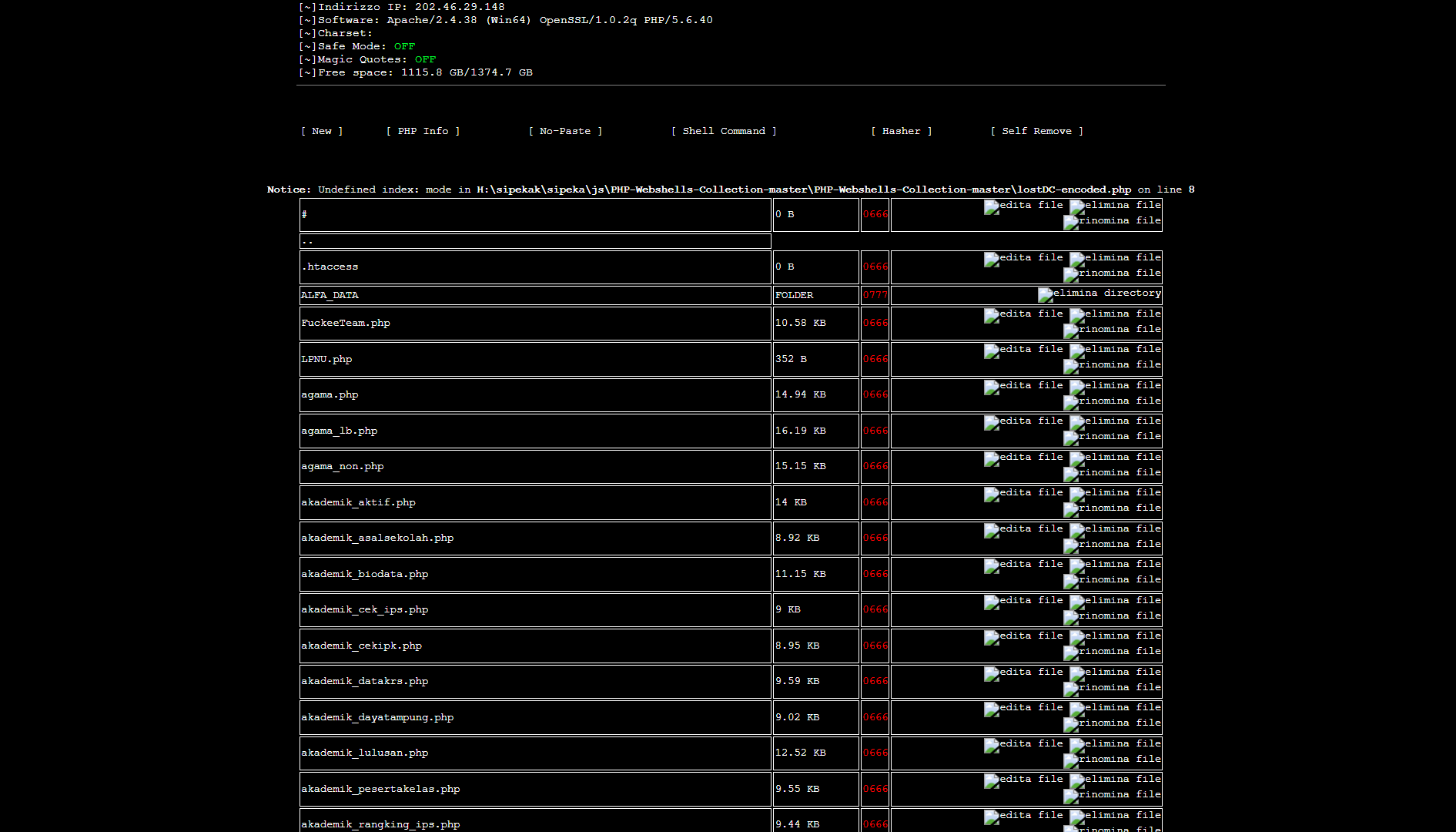1456x832 pixels.
Task: Click the elimina file icon for LPNU.php
Action: tap(1115, 350)
